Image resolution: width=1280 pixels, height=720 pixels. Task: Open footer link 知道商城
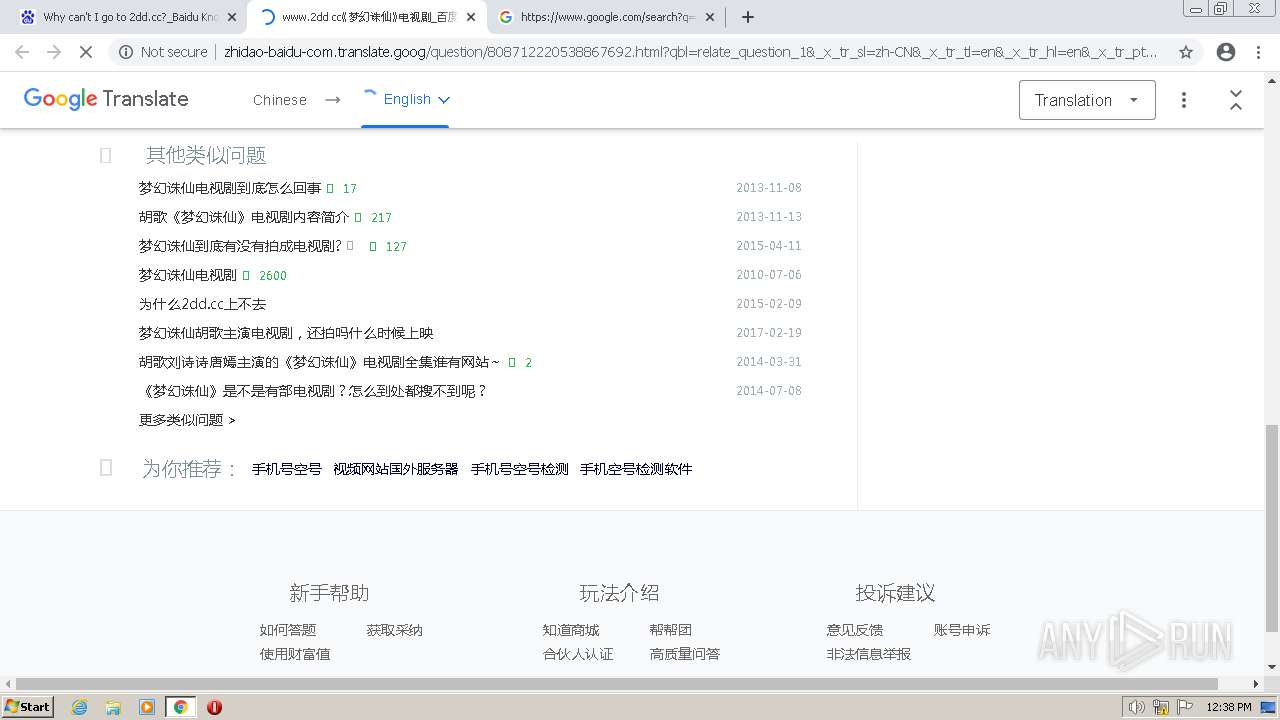(571, 630)
